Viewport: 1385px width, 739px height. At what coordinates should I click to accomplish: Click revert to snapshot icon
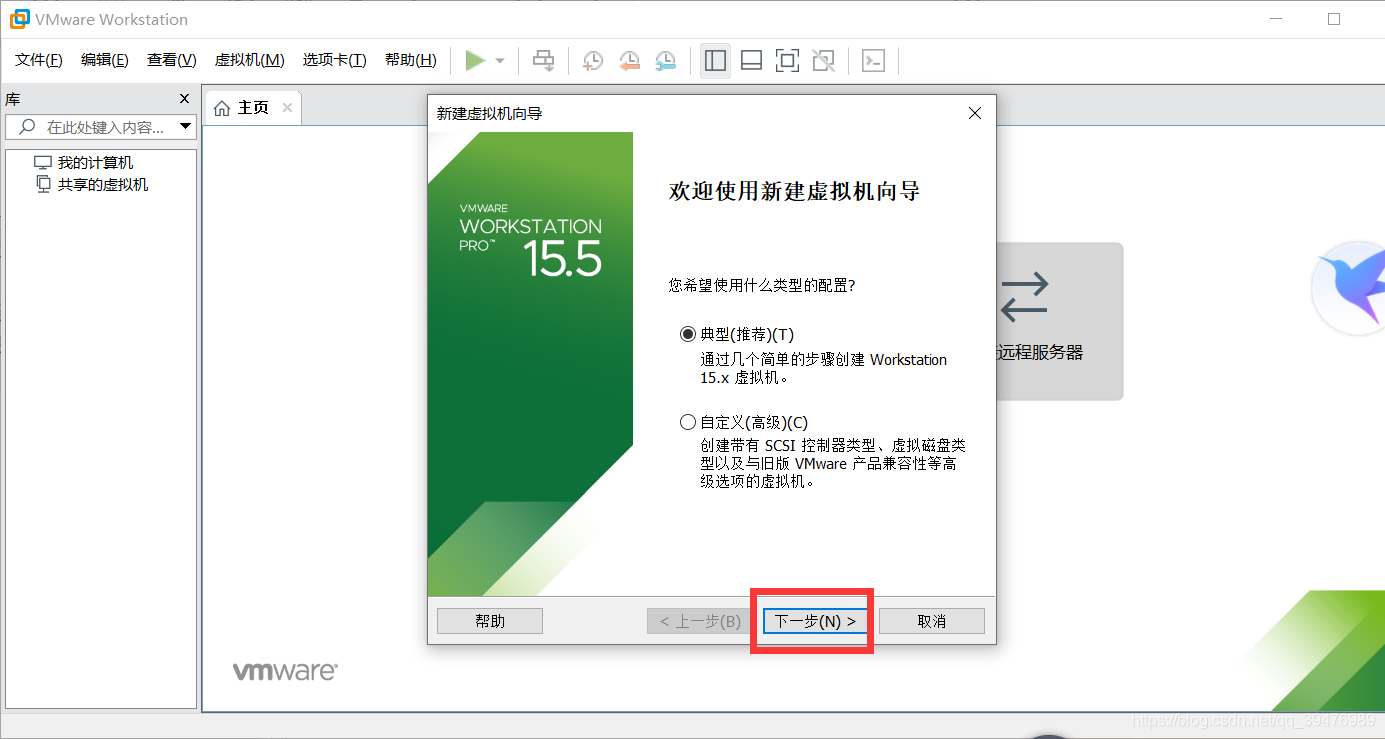(x=629, y=61)
